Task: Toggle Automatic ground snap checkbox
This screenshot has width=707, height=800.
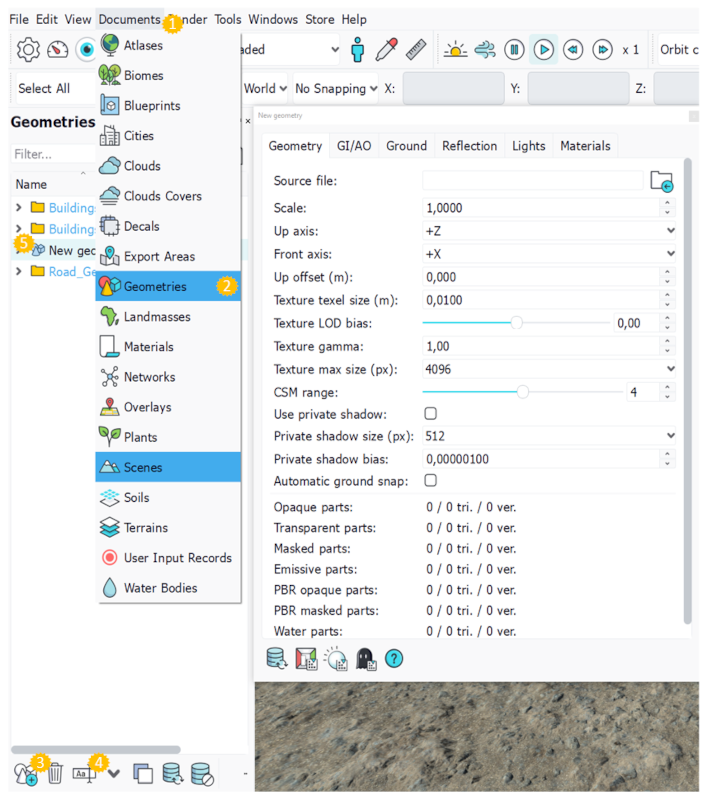Action: pos(431,480)
